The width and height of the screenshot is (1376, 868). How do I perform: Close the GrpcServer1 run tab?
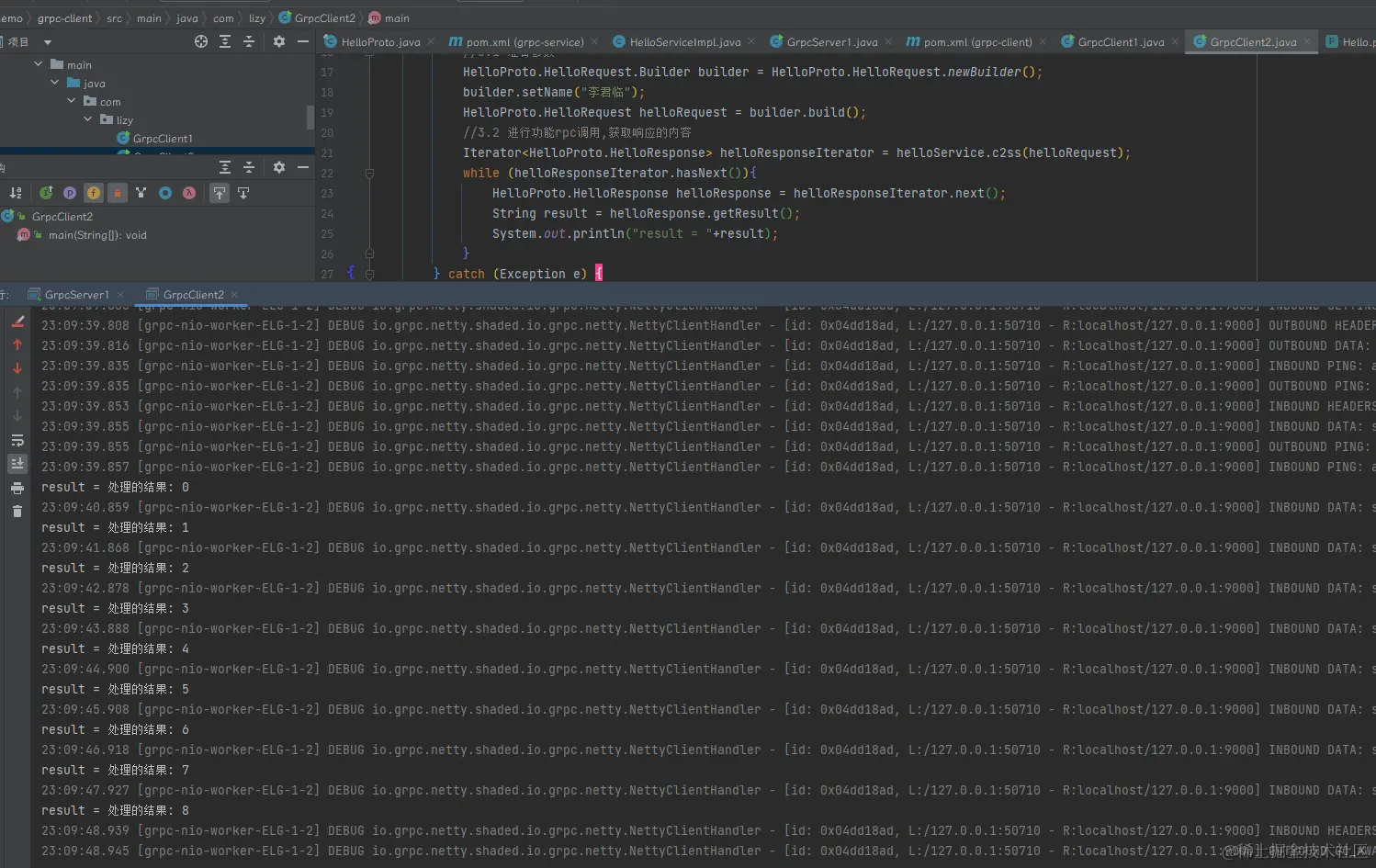click(119, 295)
